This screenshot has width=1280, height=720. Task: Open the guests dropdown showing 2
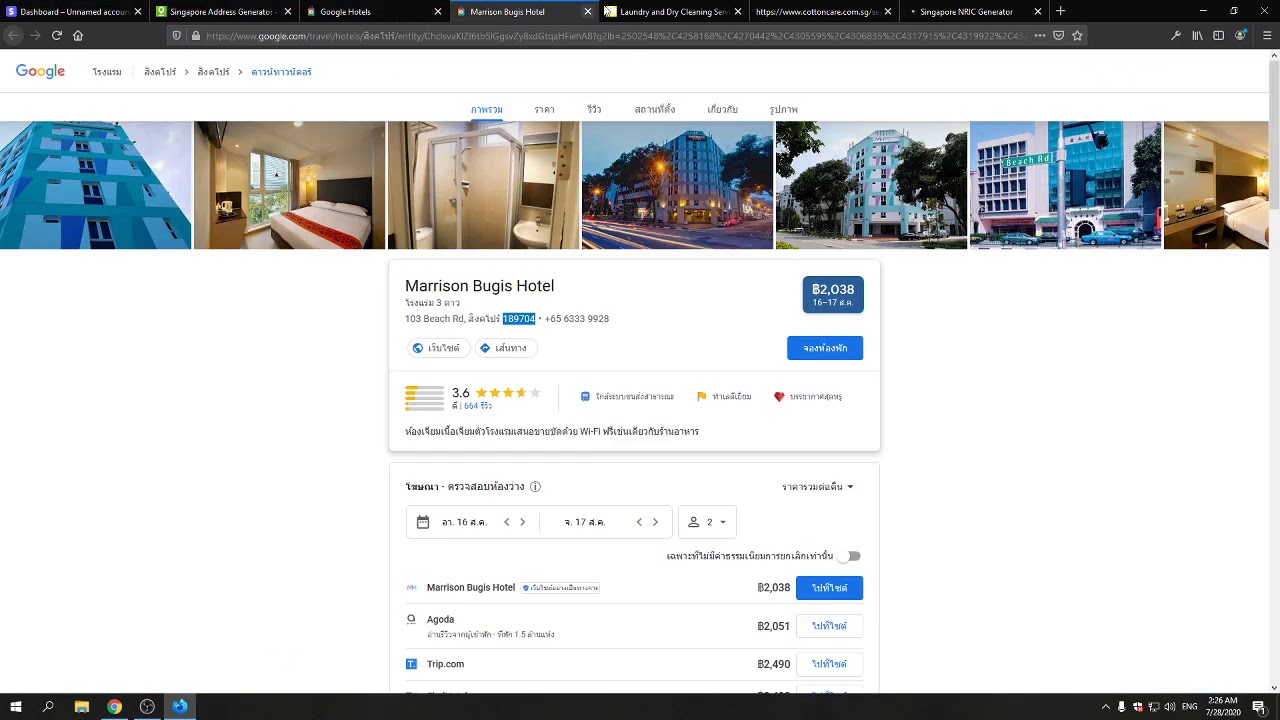click(707, 522)
